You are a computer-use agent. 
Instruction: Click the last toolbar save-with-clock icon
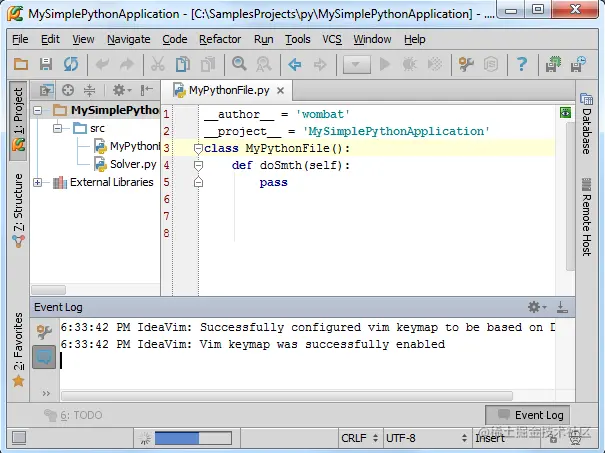pos(578,64)
